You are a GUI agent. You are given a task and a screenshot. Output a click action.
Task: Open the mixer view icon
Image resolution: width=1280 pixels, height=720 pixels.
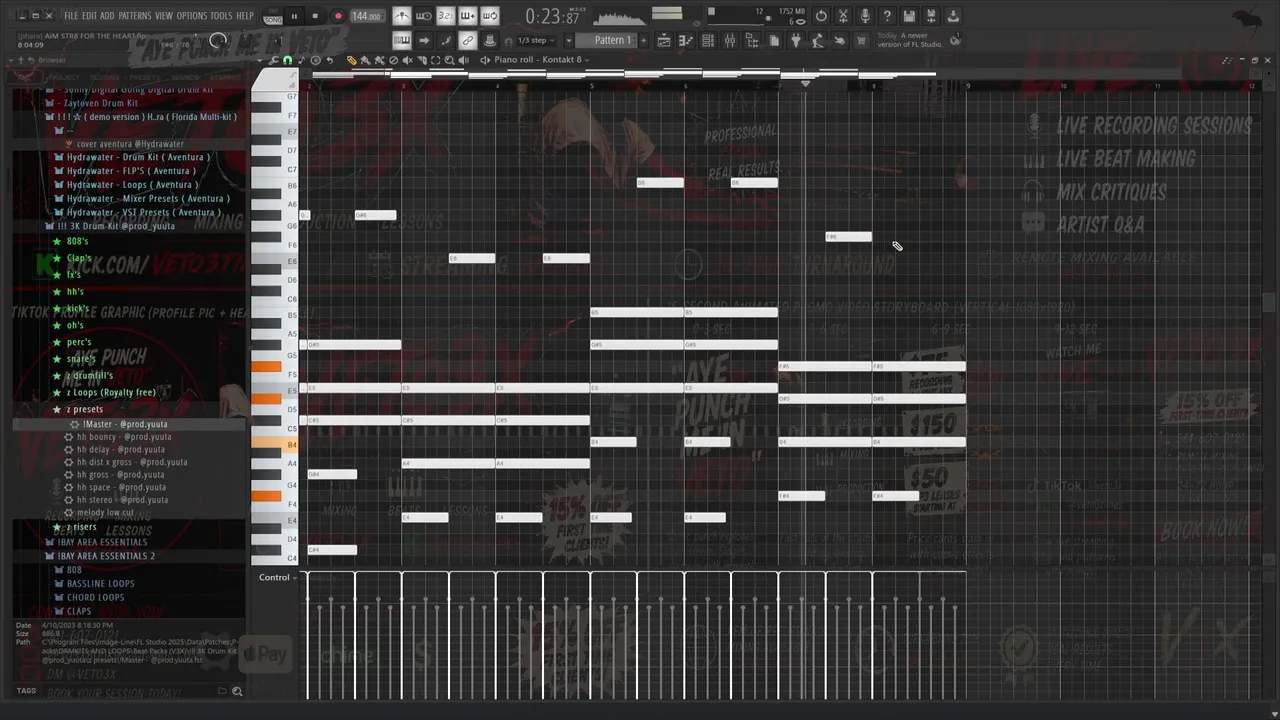point(729,40)
